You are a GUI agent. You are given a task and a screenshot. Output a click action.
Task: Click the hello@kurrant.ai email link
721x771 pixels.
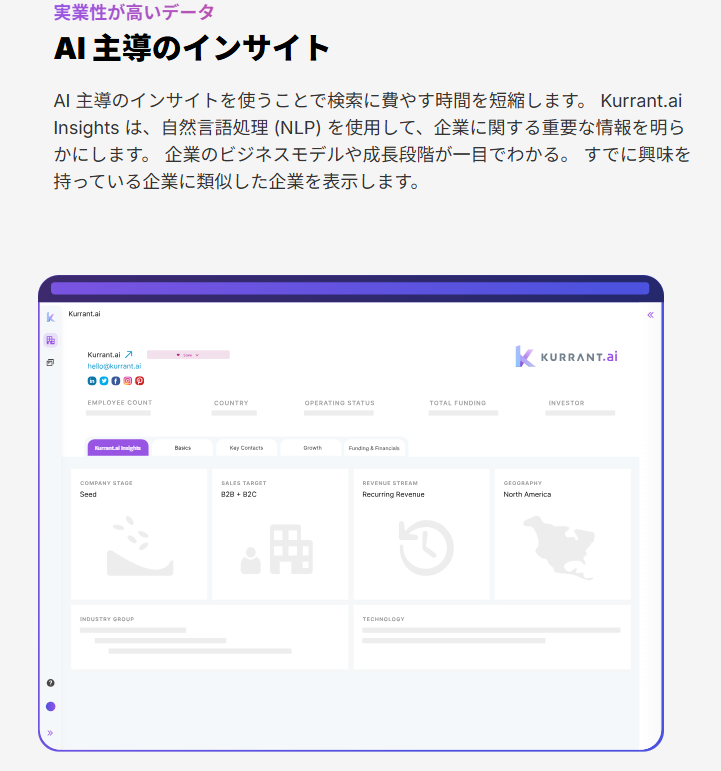tap(115, 366)
